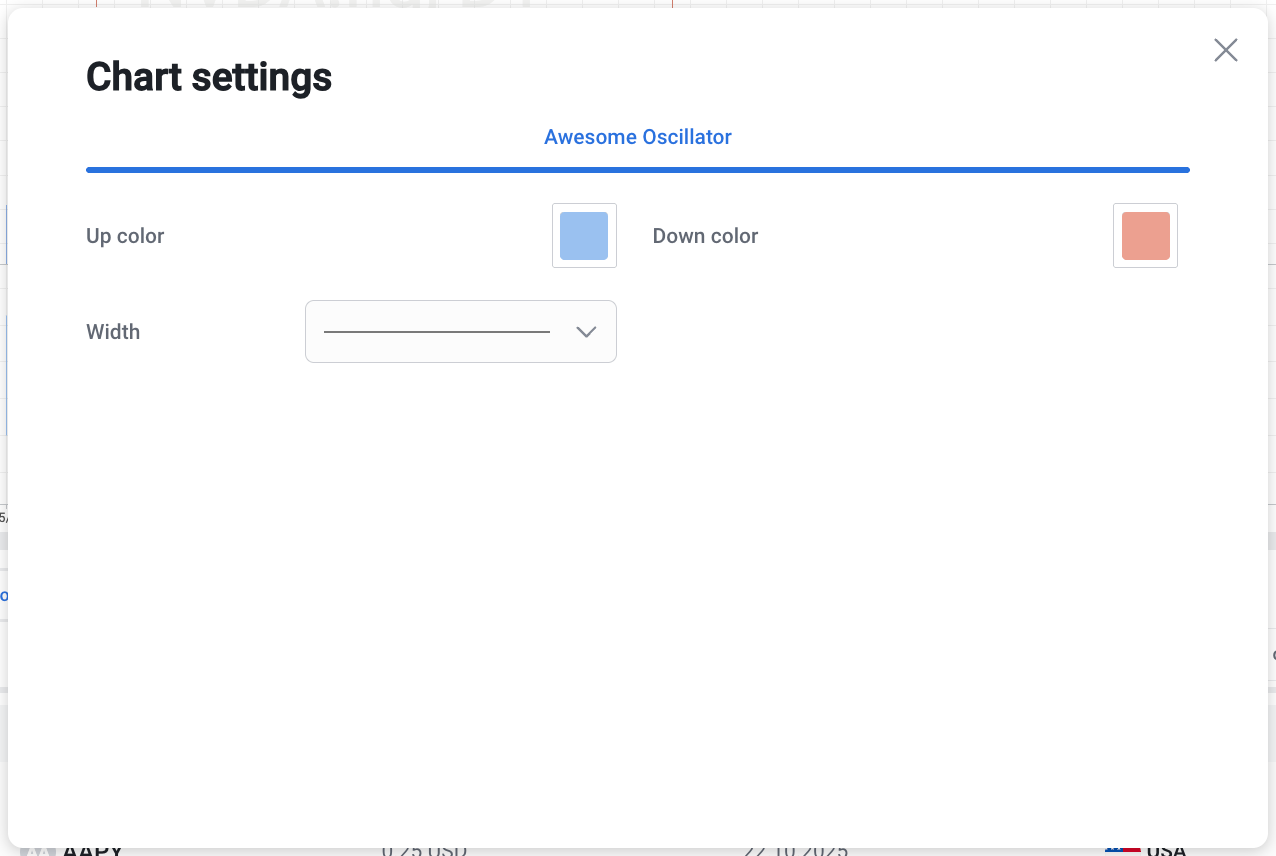This screenshot has width=1276, height=856.
Task: Select the AAPY ticker row below dialog
Action: tap(638, 851)
